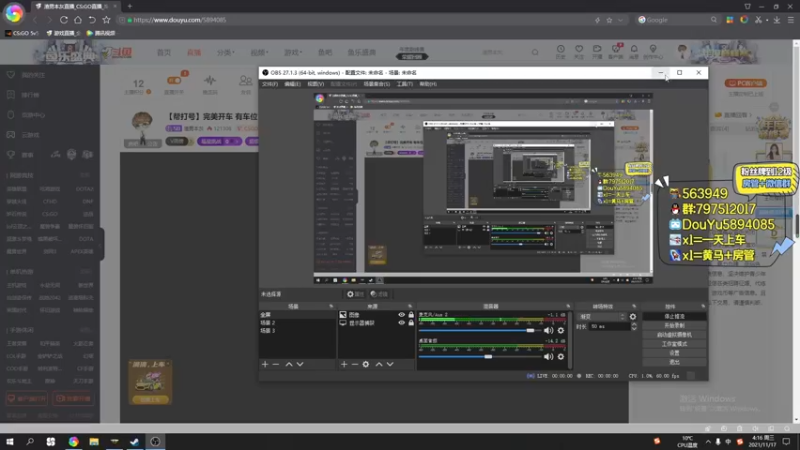The image size is (800, 450).
Task: Open 排行榜 ranking icon in Douyu sidebar
Action: pos(11,94)
